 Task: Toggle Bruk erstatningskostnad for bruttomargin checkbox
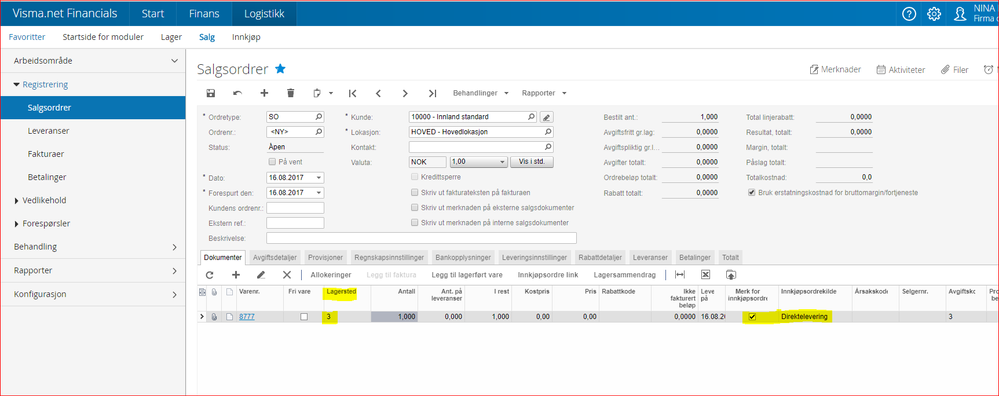[752, 192]
